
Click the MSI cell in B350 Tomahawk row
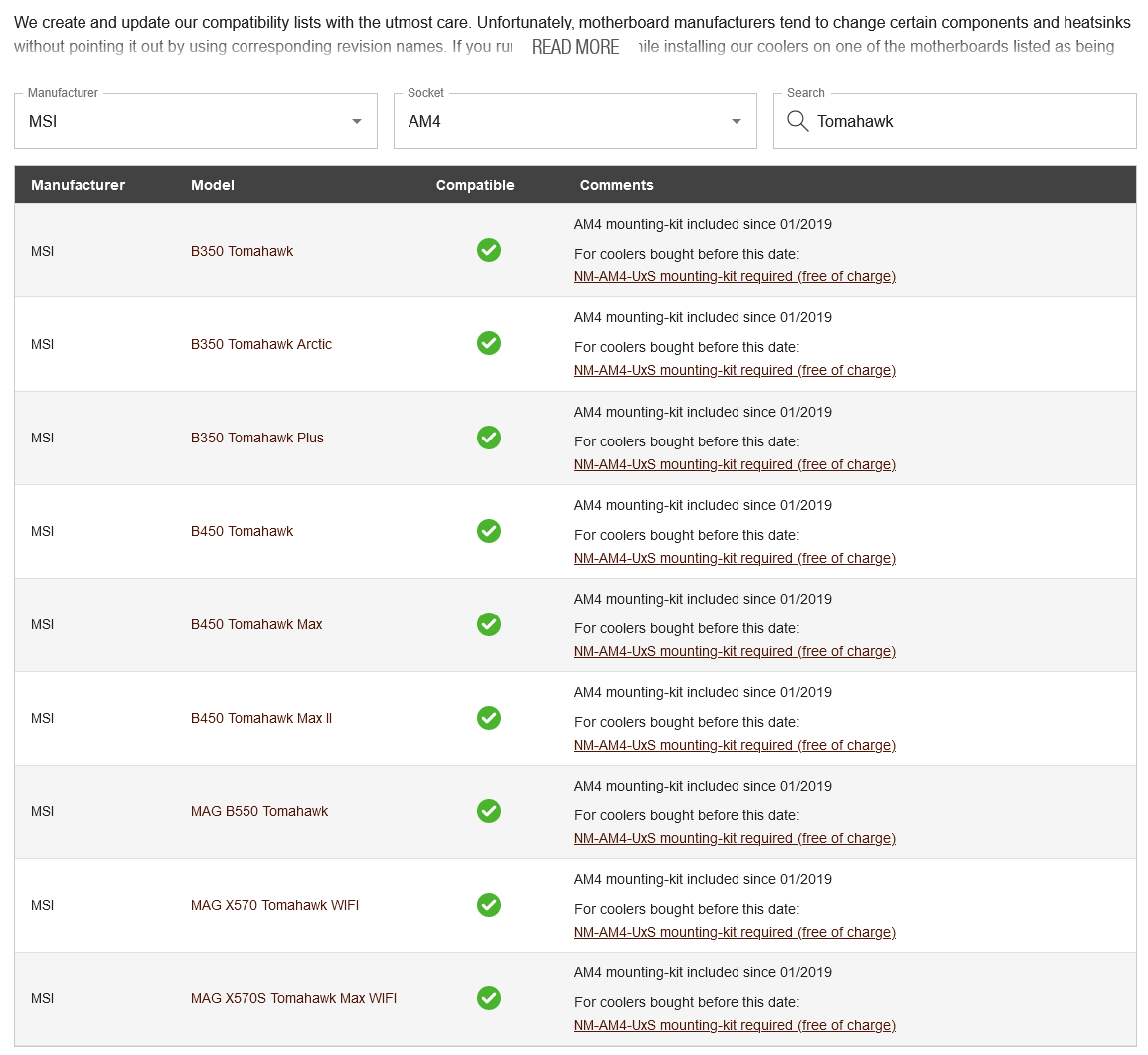tap(43, 251)
